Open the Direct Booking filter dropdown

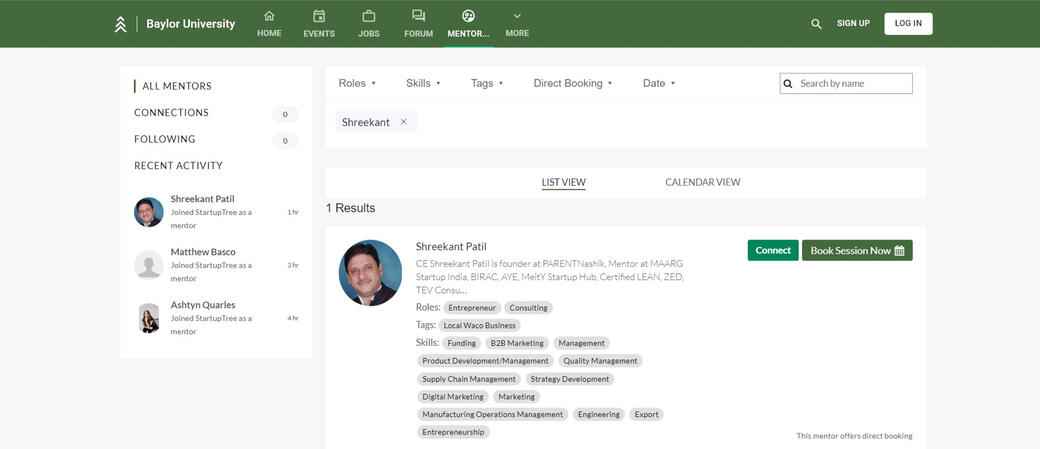click(572, 84)
